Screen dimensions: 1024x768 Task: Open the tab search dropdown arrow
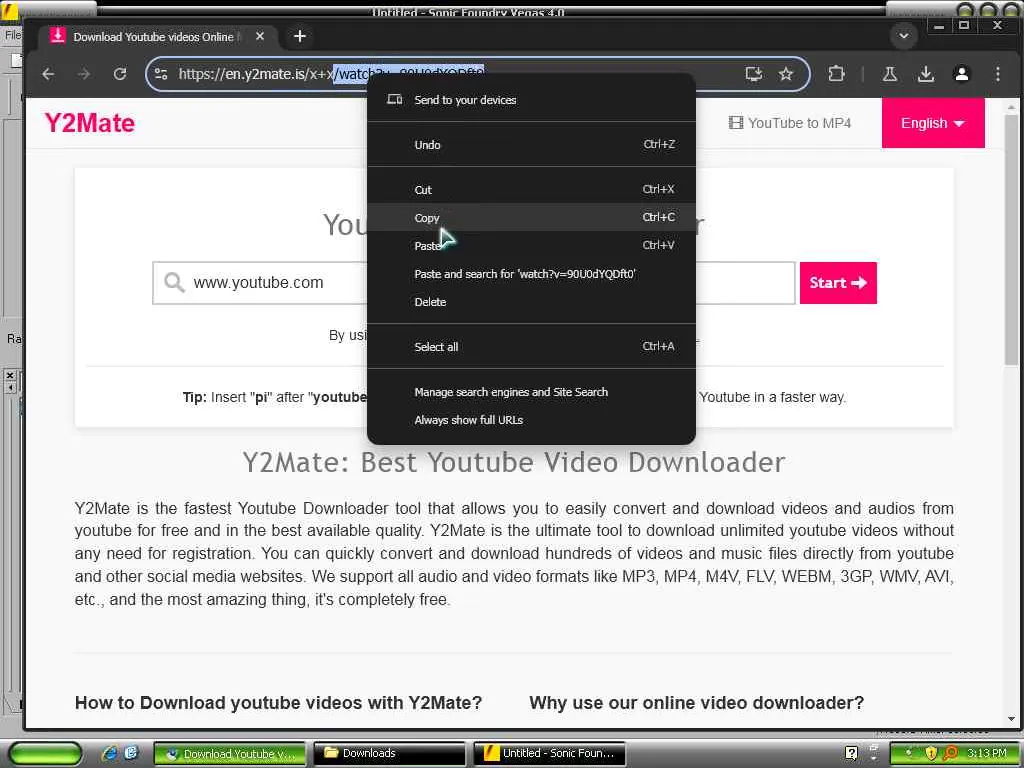(904, 36)
